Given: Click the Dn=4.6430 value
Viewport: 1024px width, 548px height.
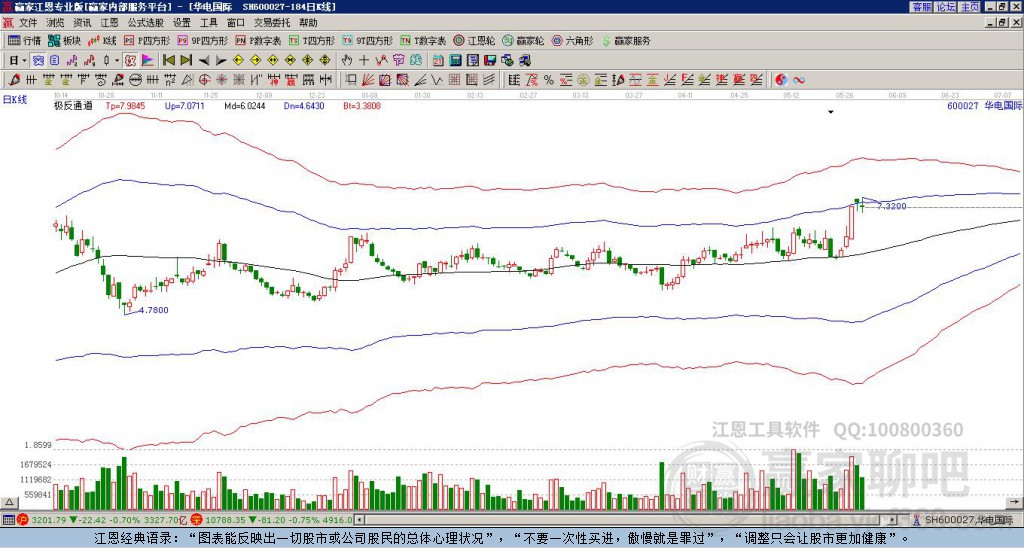Looking at the screenshot, I should [304, 105].
